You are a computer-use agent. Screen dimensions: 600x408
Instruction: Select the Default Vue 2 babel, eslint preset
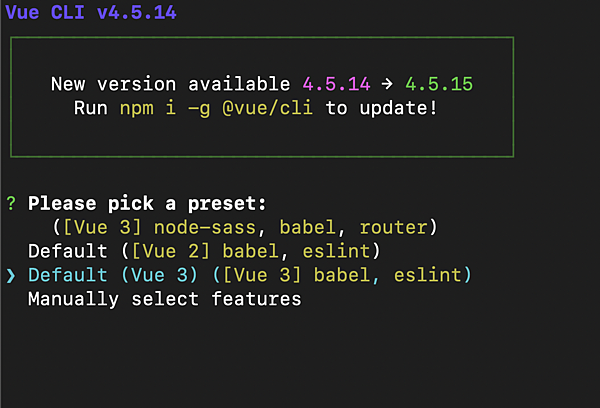click(204, 251)
